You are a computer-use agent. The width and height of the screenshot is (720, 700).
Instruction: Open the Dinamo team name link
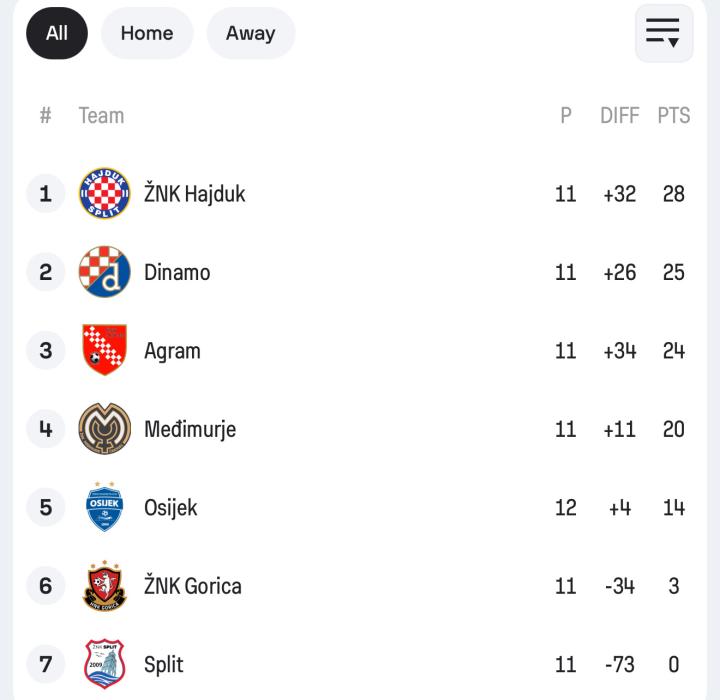click(177, 272)
